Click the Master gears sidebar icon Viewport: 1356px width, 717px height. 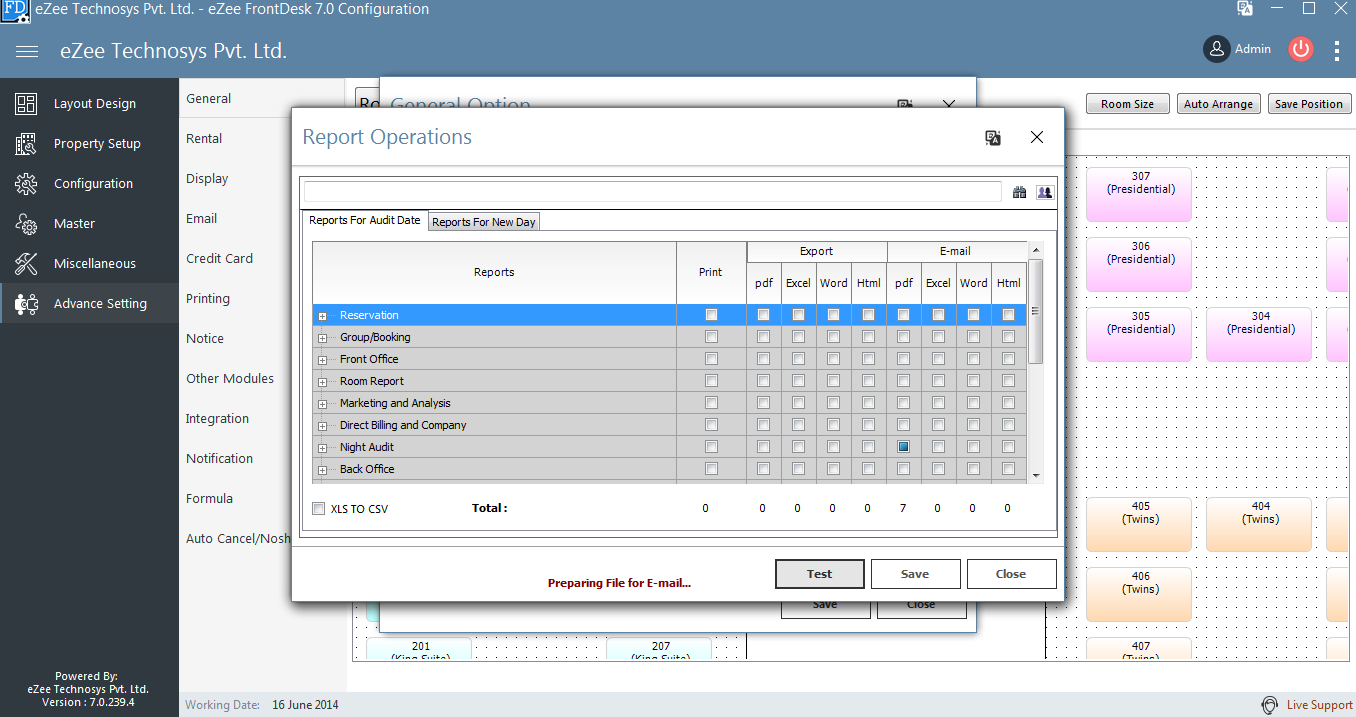tap(26, 223)
